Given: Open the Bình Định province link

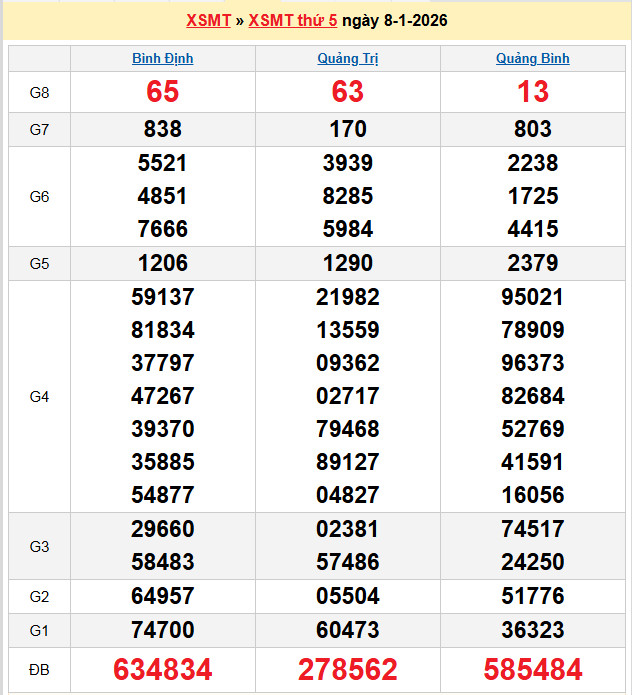Looking at the screenshot, I should pos(163,59).
